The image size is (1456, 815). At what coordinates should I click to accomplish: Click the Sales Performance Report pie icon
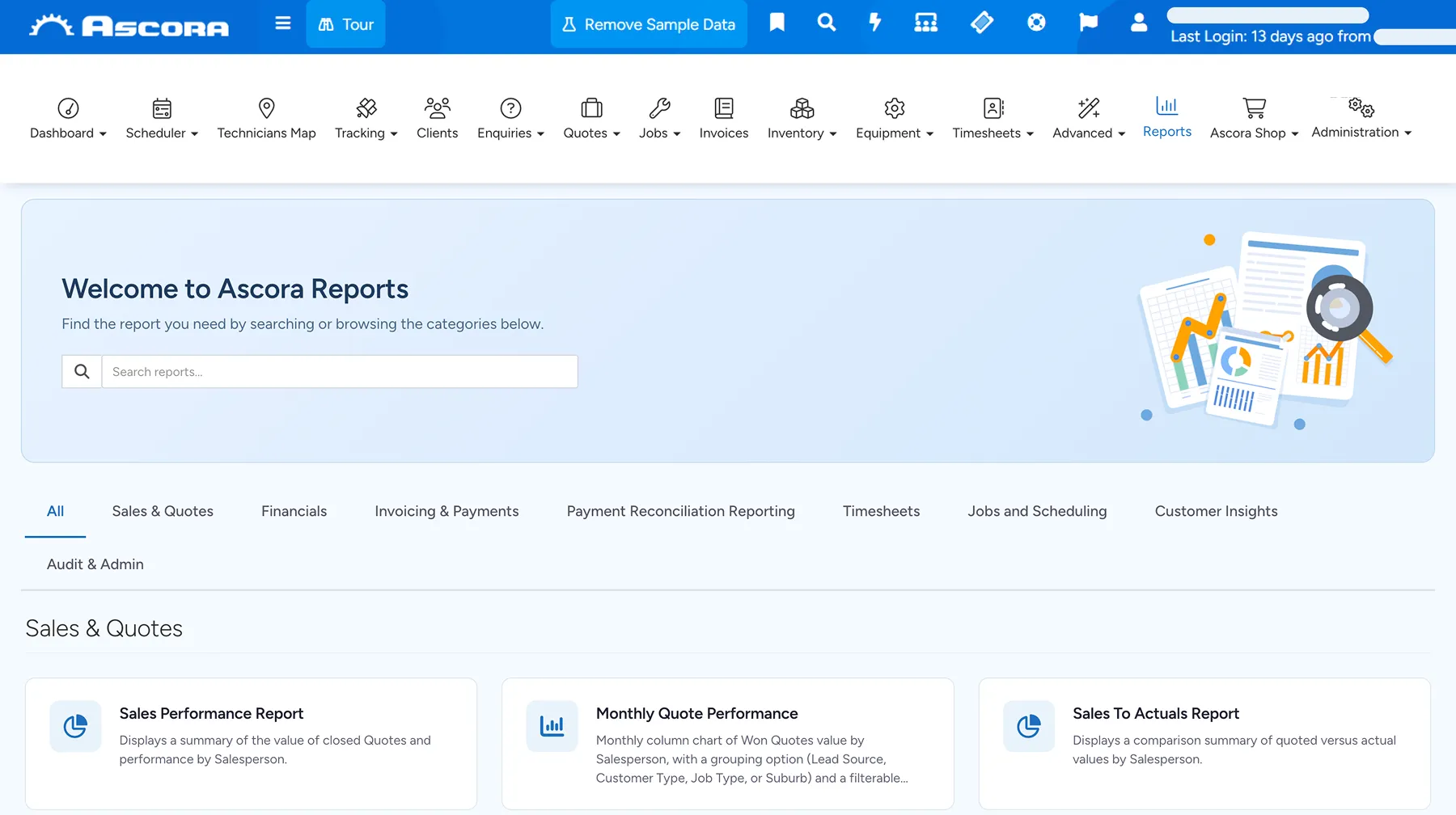pyautogui.click(x=75, y=726)
